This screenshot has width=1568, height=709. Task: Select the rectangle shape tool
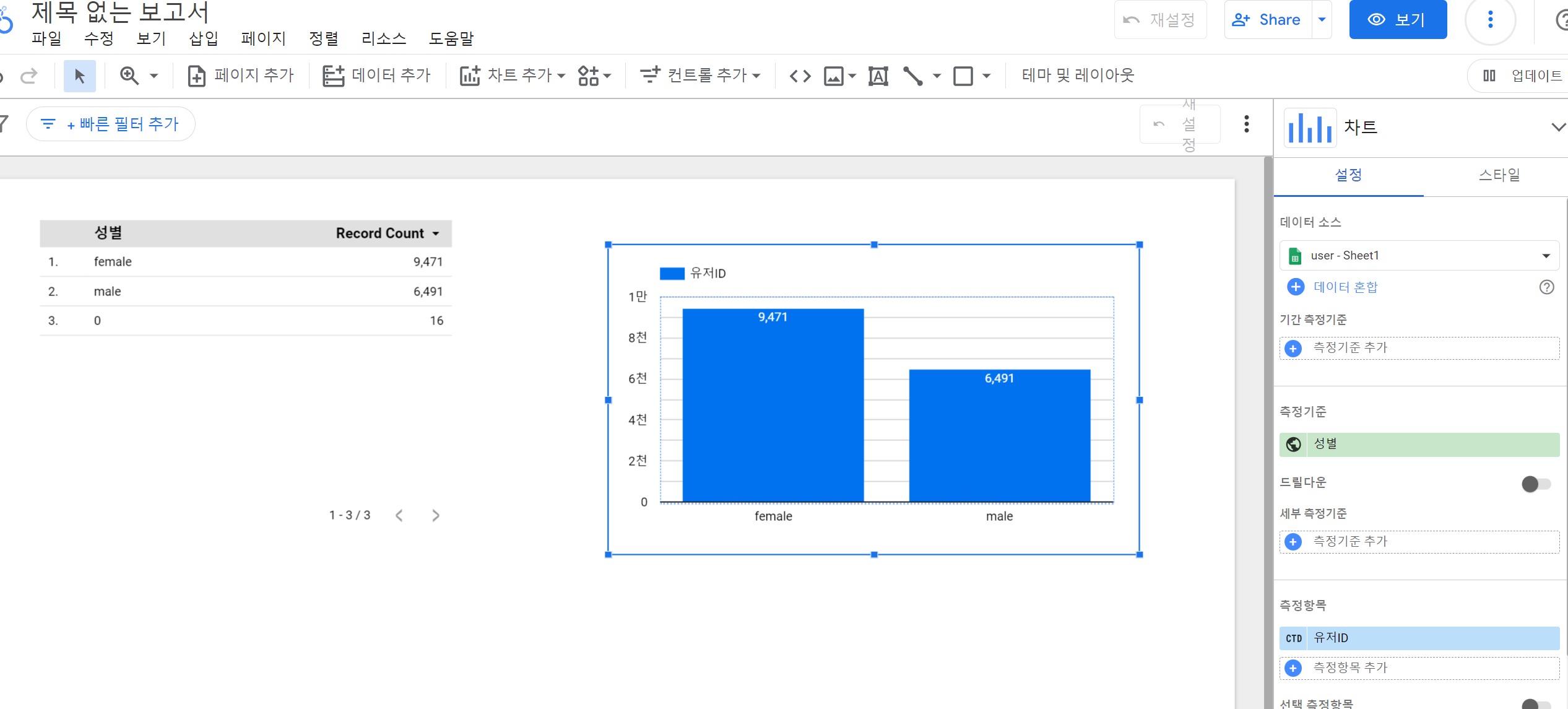963,76
